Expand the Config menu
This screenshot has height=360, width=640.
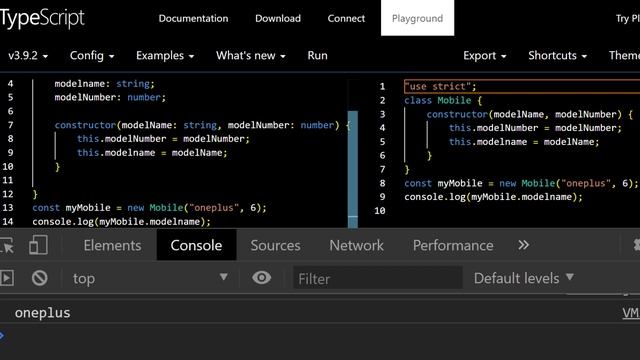tap(92, 56)
